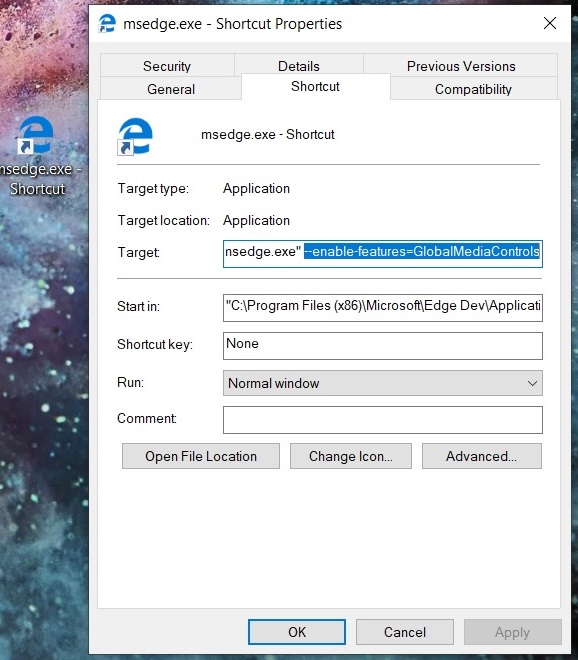Confirm with the OK button

click(297, 632)
